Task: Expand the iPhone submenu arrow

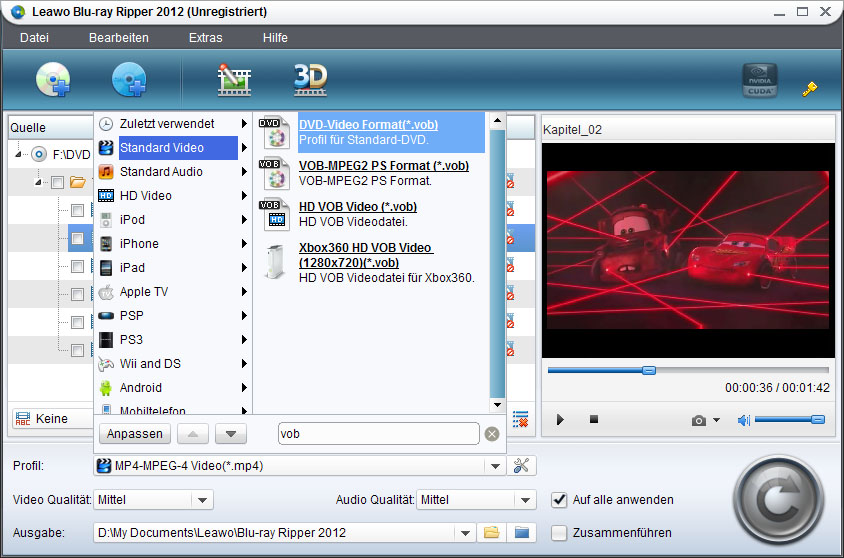Action: [x=244, y=244]
